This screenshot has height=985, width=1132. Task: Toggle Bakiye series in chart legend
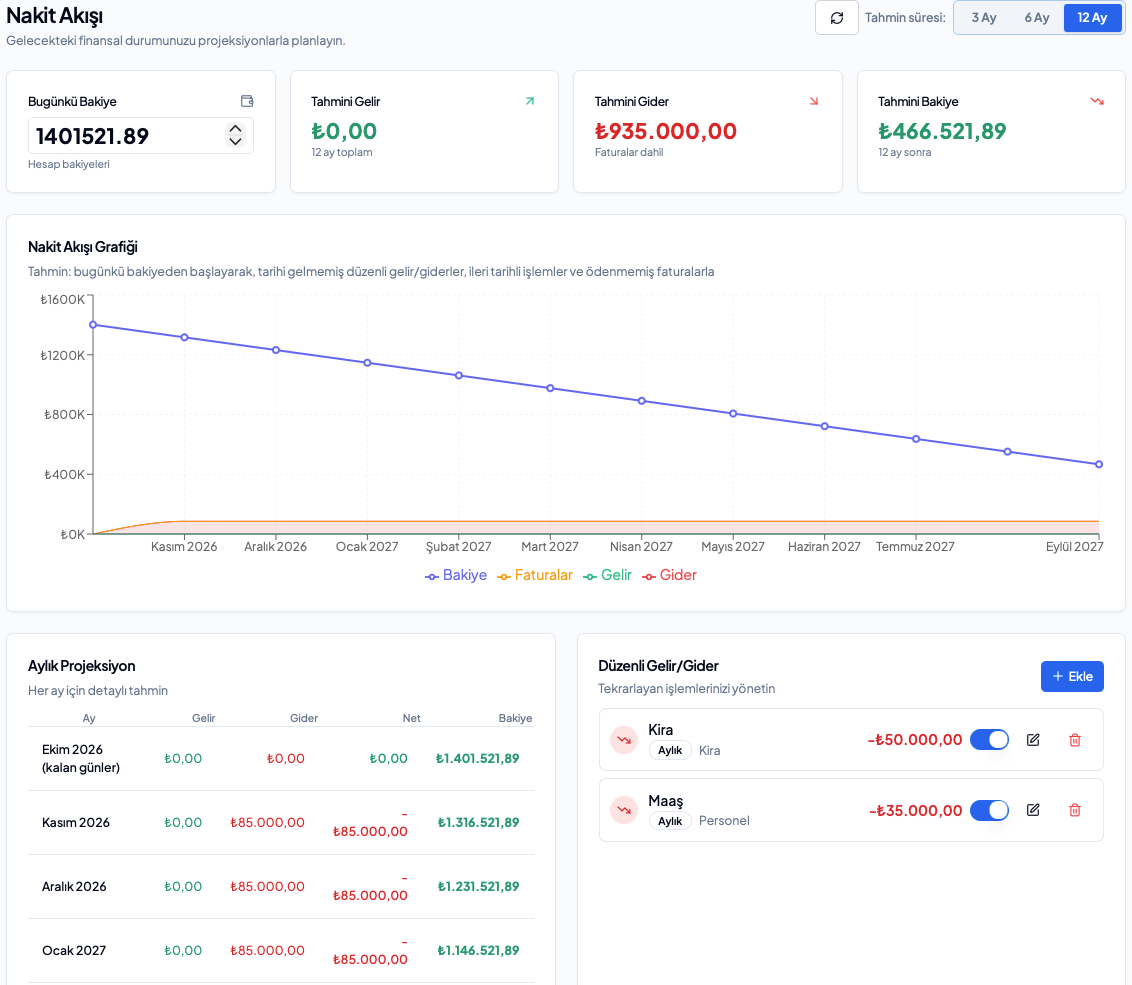click(x=456, y=575)
